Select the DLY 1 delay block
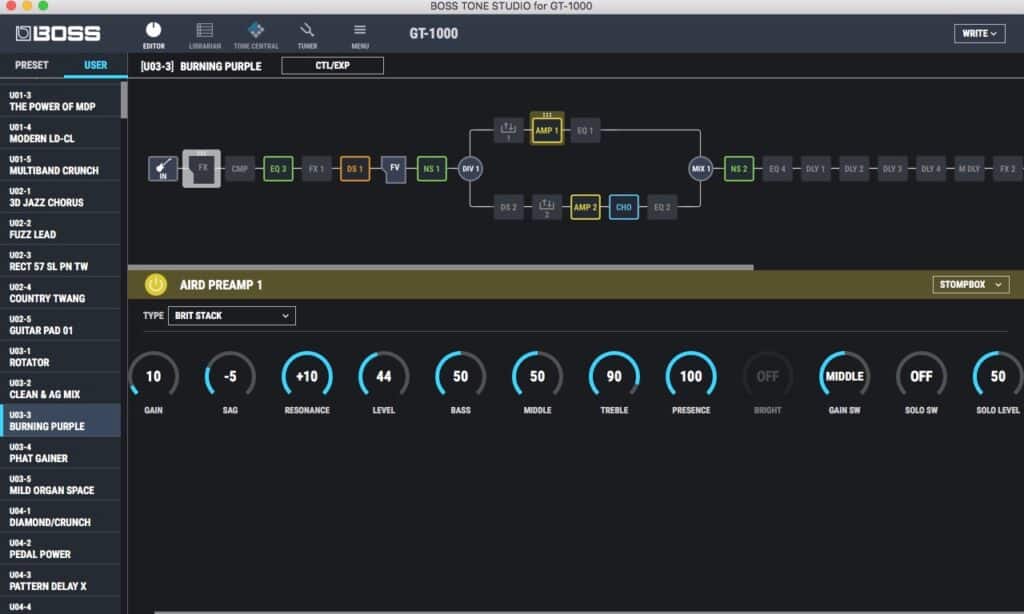 point(816,169)
